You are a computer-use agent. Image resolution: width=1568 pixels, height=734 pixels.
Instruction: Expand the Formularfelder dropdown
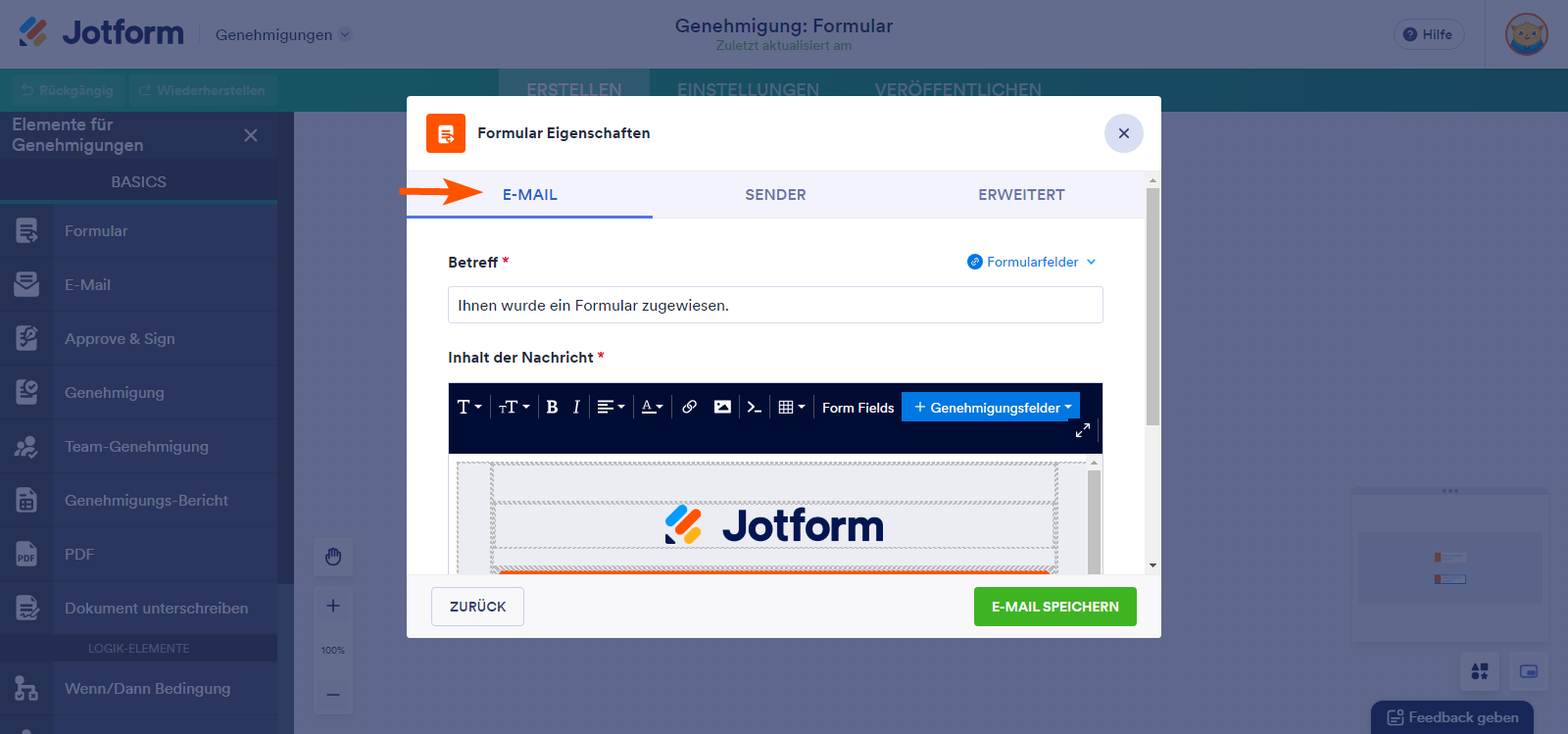click(x=1032, y=262)
